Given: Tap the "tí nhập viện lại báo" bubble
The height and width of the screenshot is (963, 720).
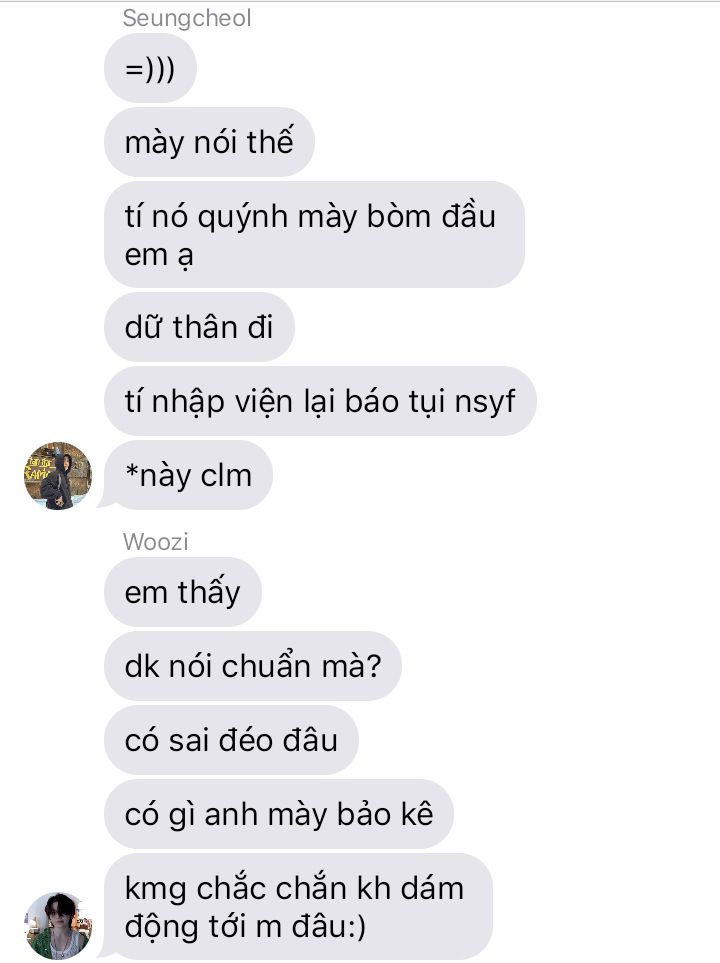Looking at the screenshot, I should click(x=320, y=401).
